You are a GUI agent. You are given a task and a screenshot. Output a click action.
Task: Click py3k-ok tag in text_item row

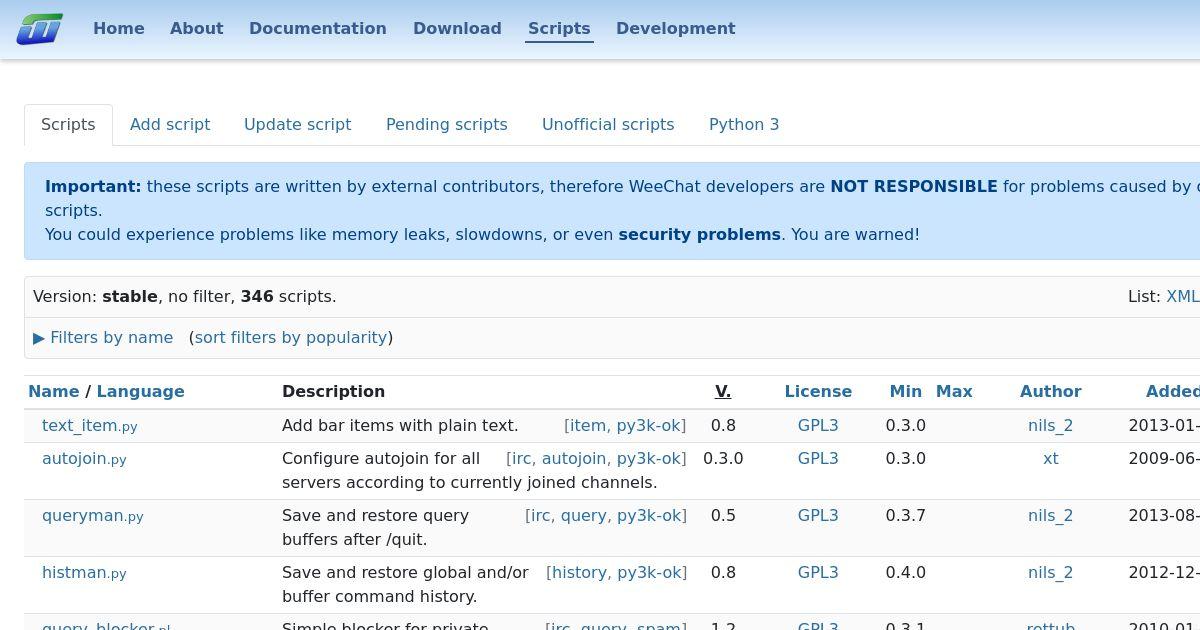pos(649,426)
